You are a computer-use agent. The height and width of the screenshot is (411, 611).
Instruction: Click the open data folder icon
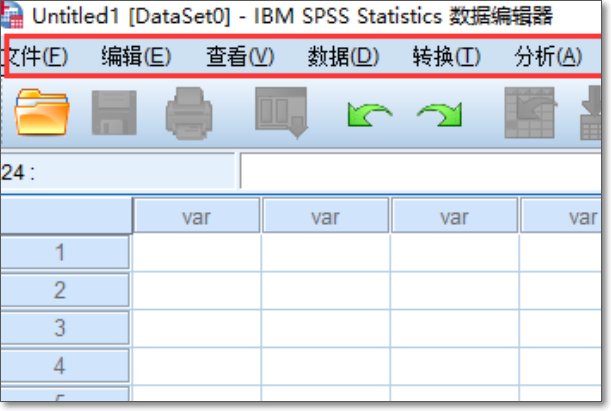42,112
